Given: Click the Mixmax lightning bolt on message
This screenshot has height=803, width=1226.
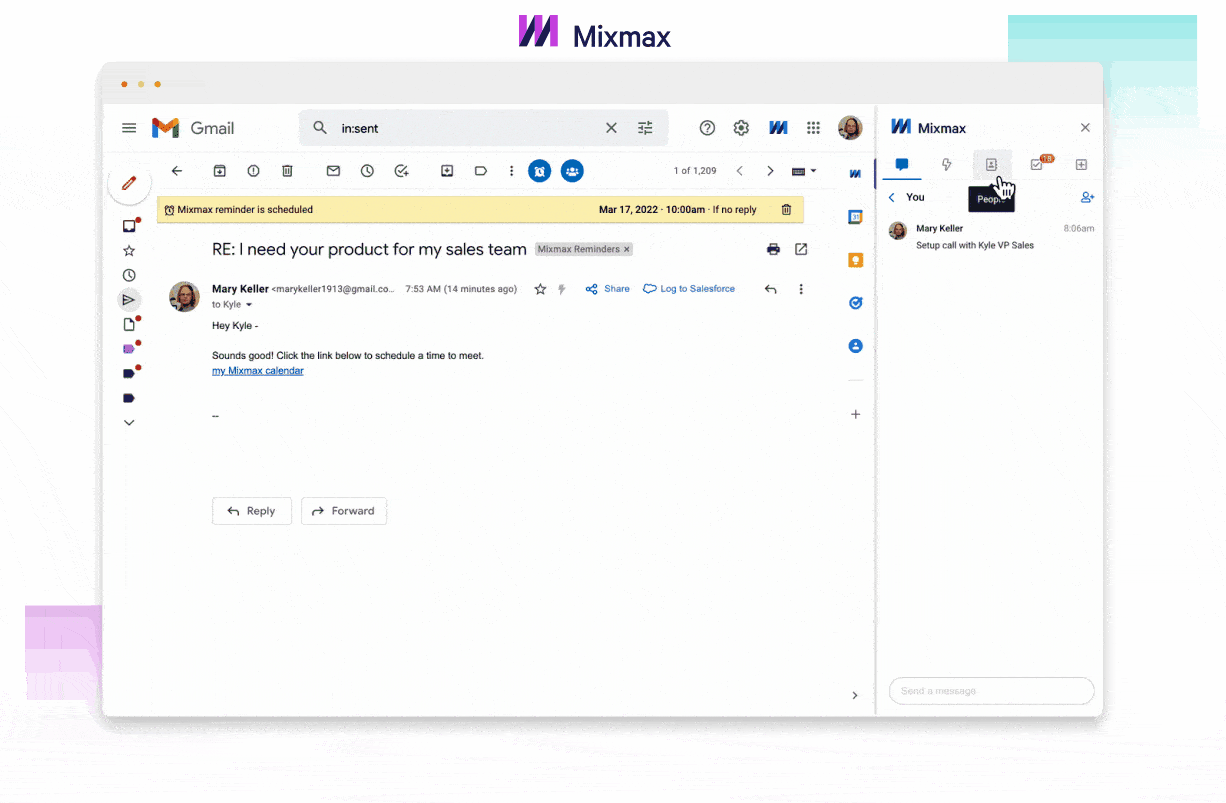Looking at the screenshot, I should click(562, 289).
